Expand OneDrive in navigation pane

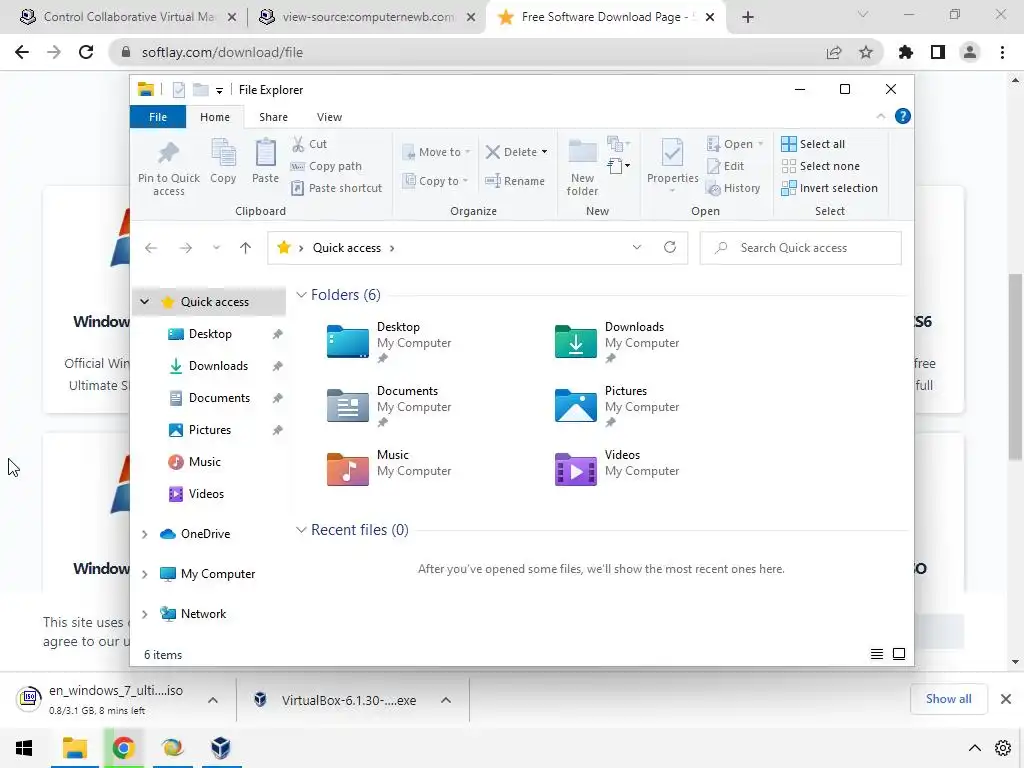(144, 534)
